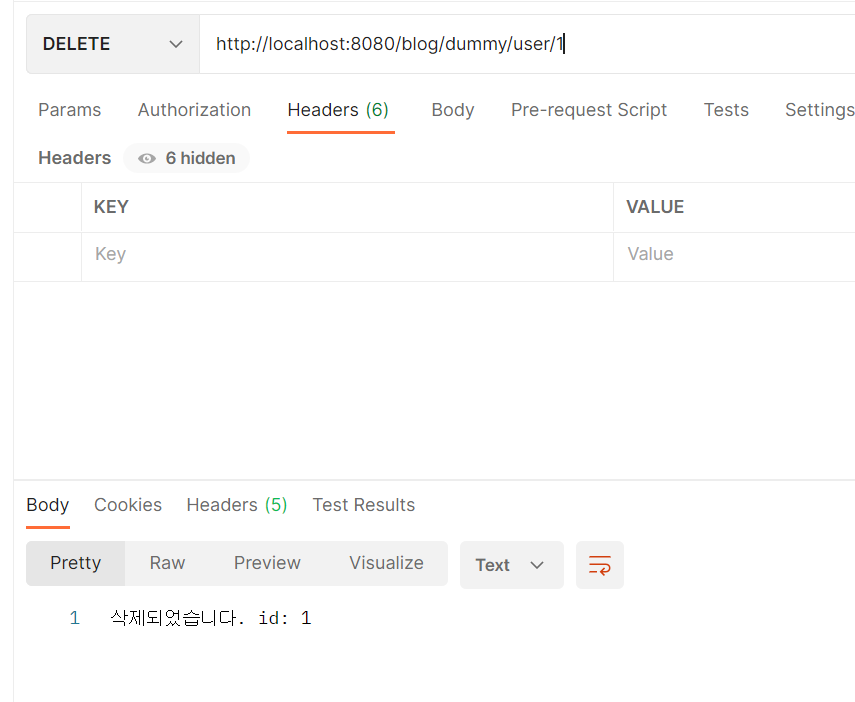The width and height of the screenshot is (855, 702).
Task: Open the Pre-request Script tab
Action: click(589, 110)
